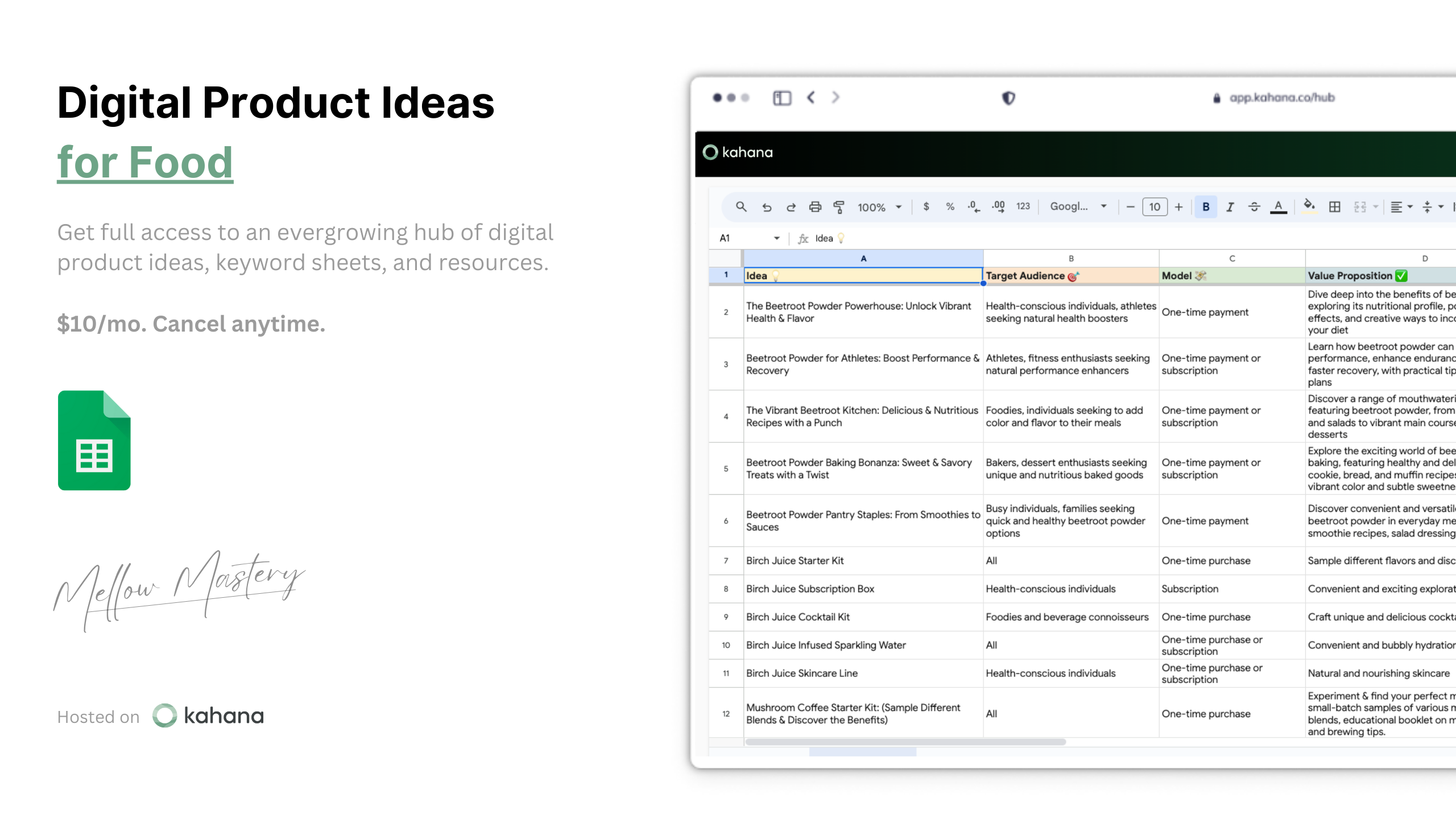
Task: Click the Target Audience header cell
Action: pyautogui.click(x=1071, y=276)
